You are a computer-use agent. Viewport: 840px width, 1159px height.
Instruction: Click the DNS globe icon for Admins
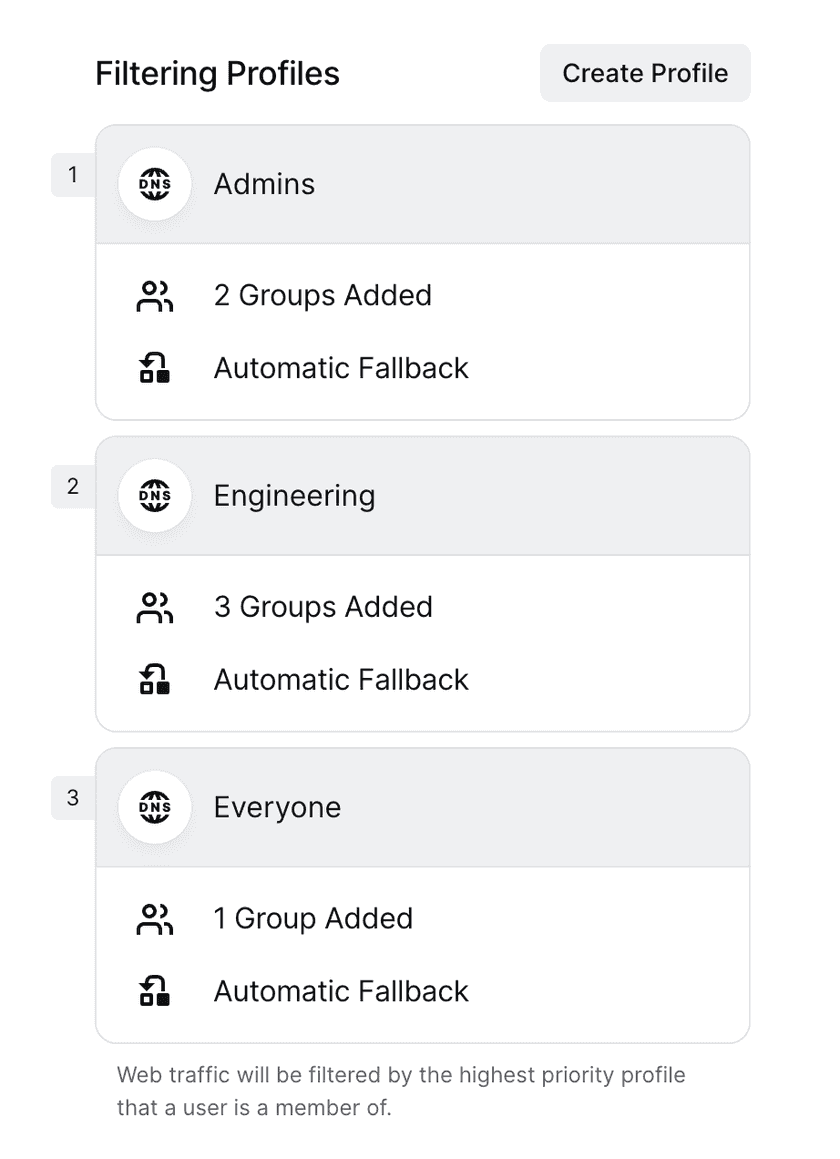point(154,184)
